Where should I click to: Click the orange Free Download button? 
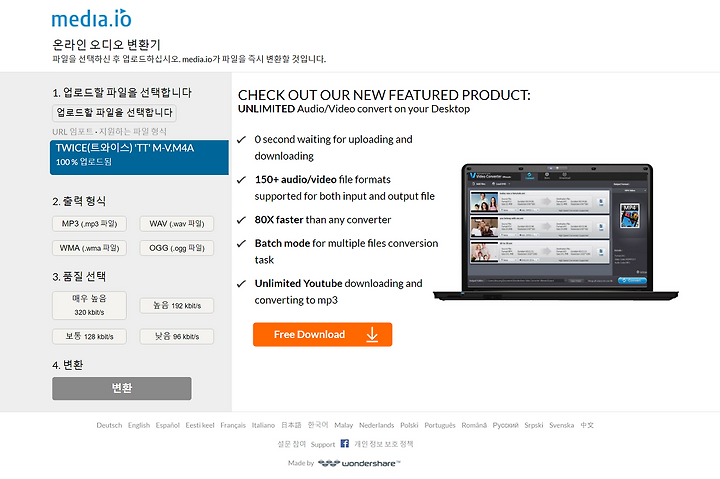[322, 334]
